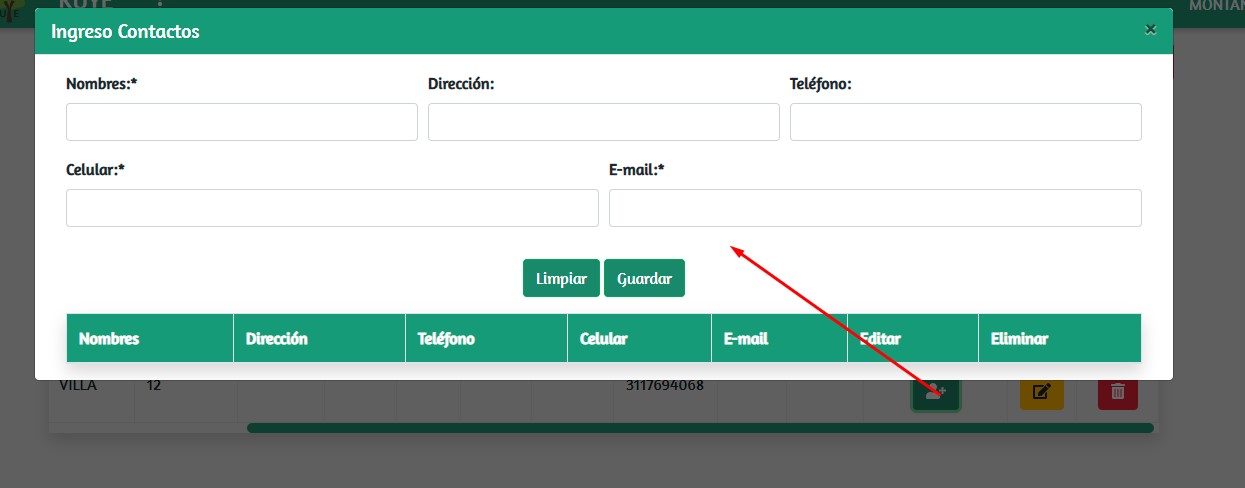The height and width of the screenshot is (488, 1245).
Task: Click the E-mail table column header
Action: (x=746, y=338)
